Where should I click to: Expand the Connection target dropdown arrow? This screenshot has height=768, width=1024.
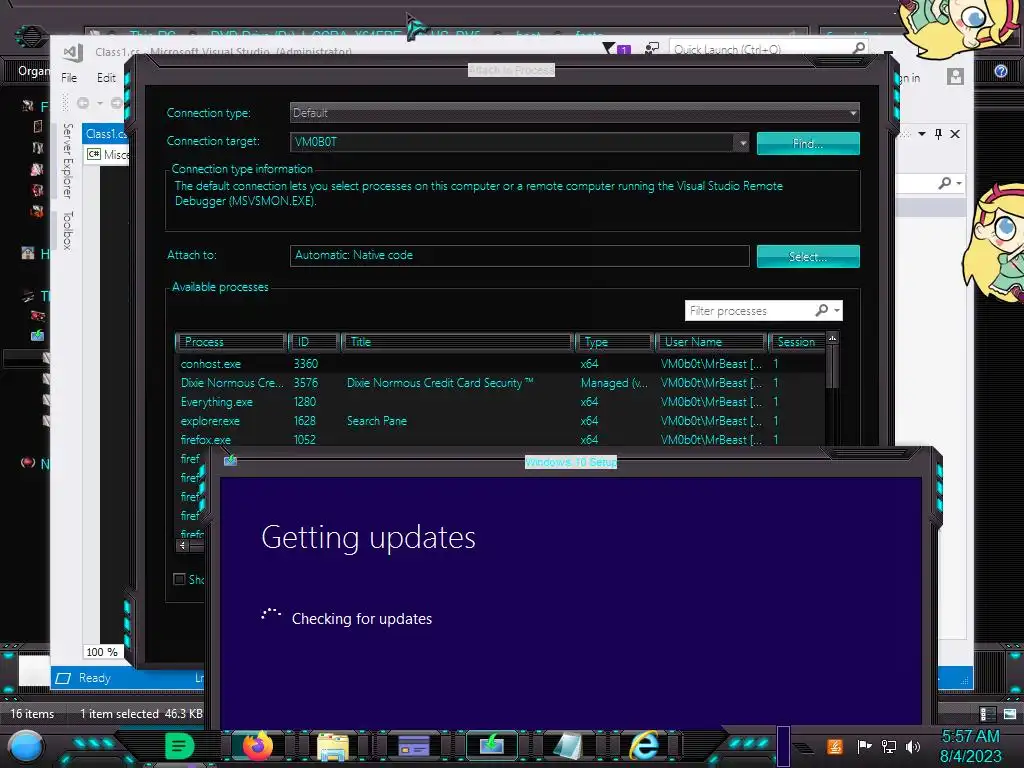742,142
